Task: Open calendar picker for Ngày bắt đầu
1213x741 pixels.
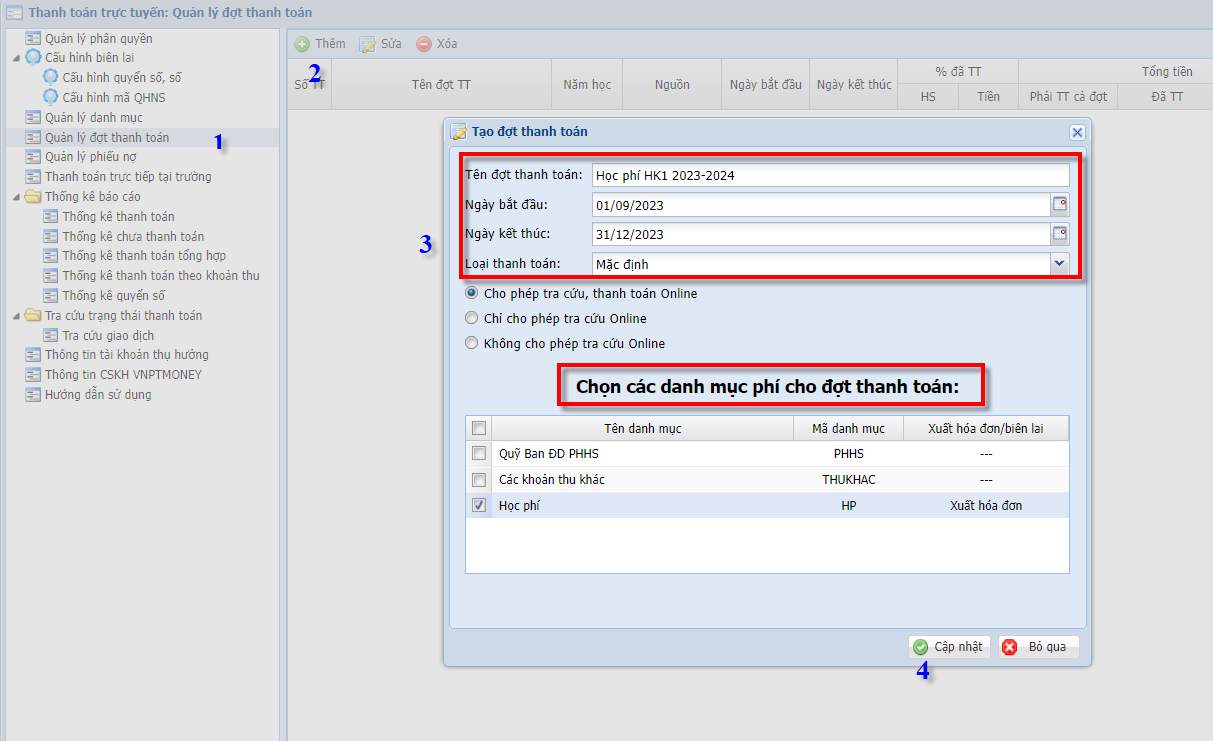Action: point(1060,205)
